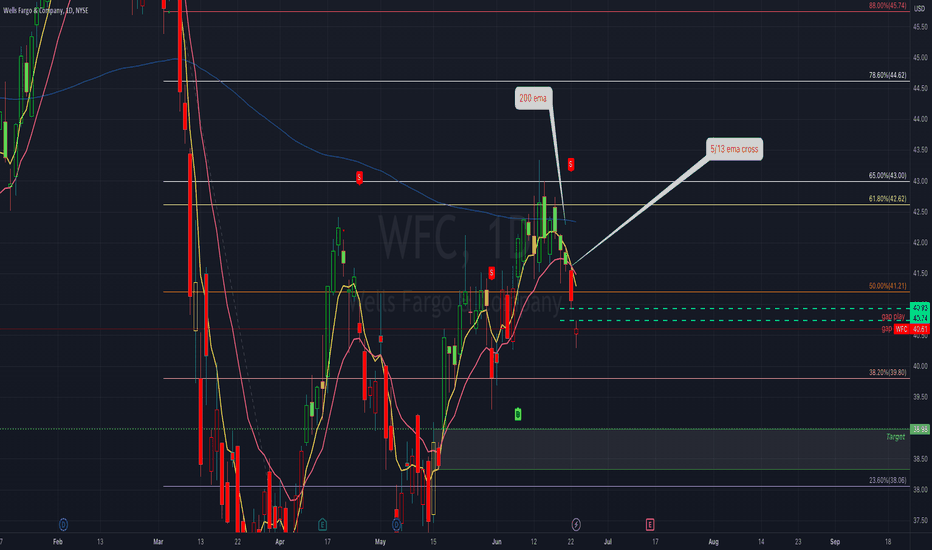The image size is (932, 550).
Task: Click the Feb label on the time axis
Action: click(x=58, y=542)
